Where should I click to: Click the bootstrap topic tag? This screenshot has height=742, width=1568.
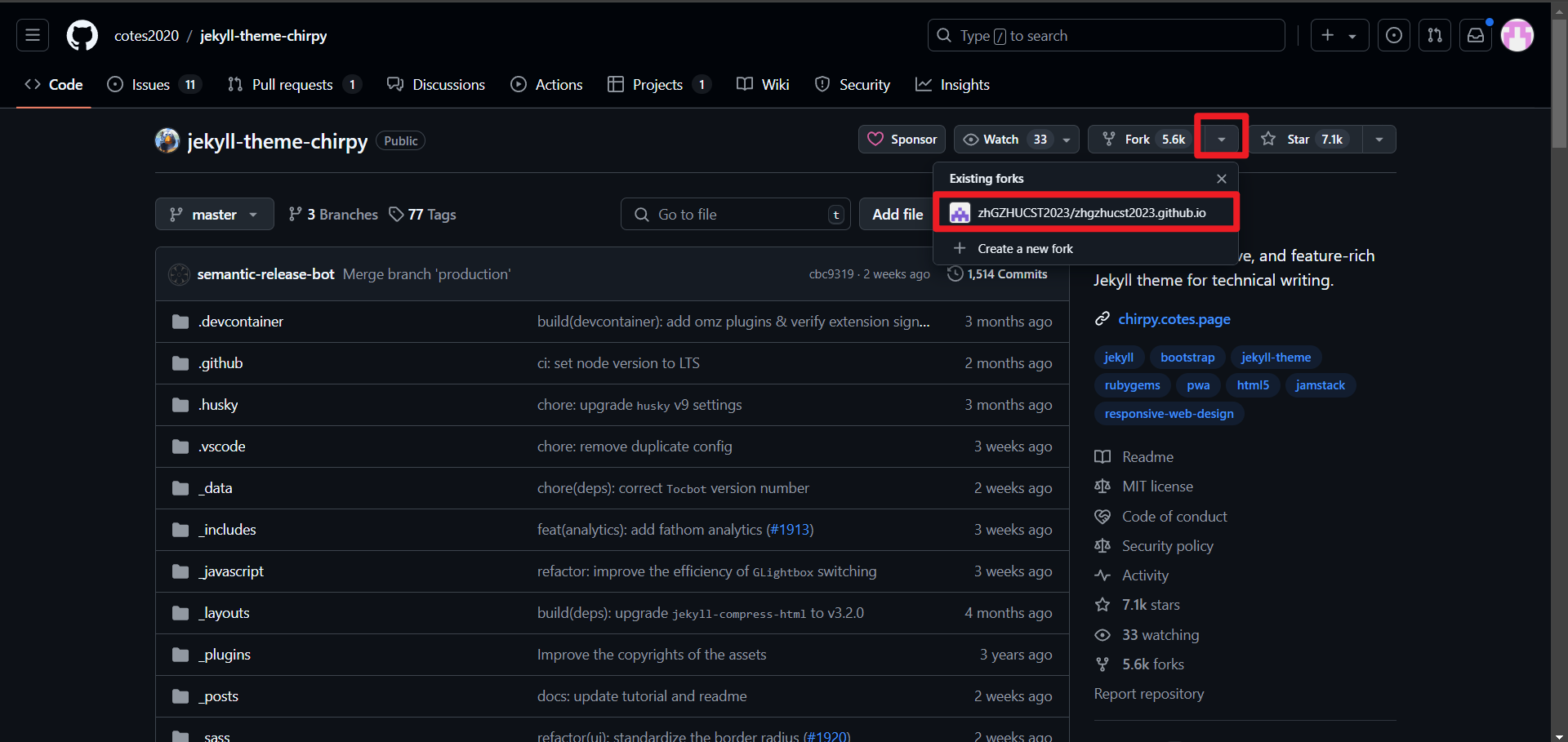[1187, 358]
